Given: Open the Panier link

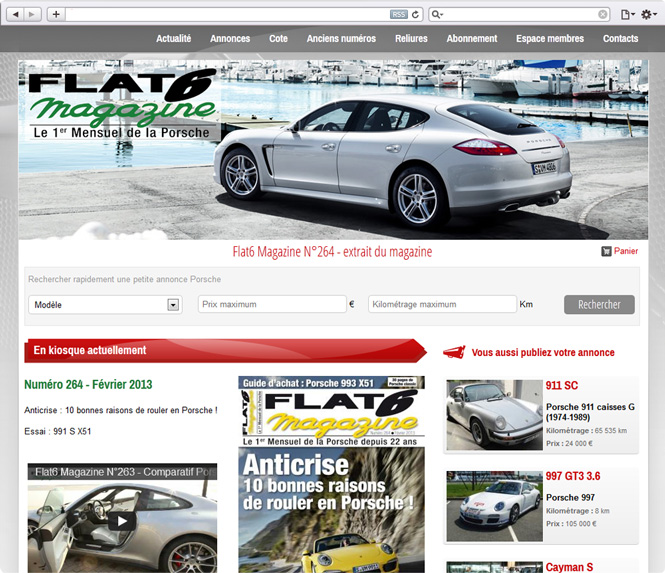Looking at the screenshot, I should 626,251.
